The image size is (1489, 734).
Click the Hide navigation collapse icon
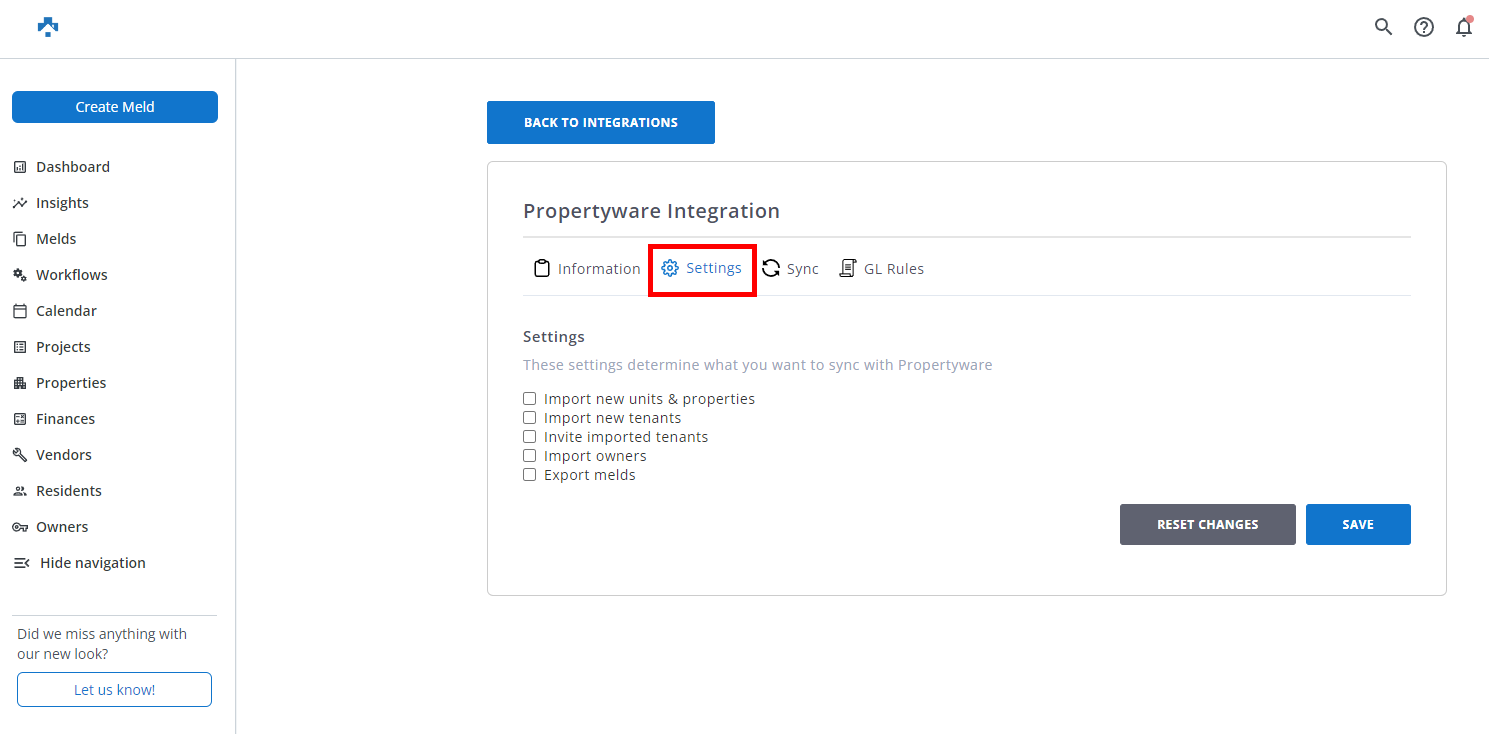click(x=21, y=563)
